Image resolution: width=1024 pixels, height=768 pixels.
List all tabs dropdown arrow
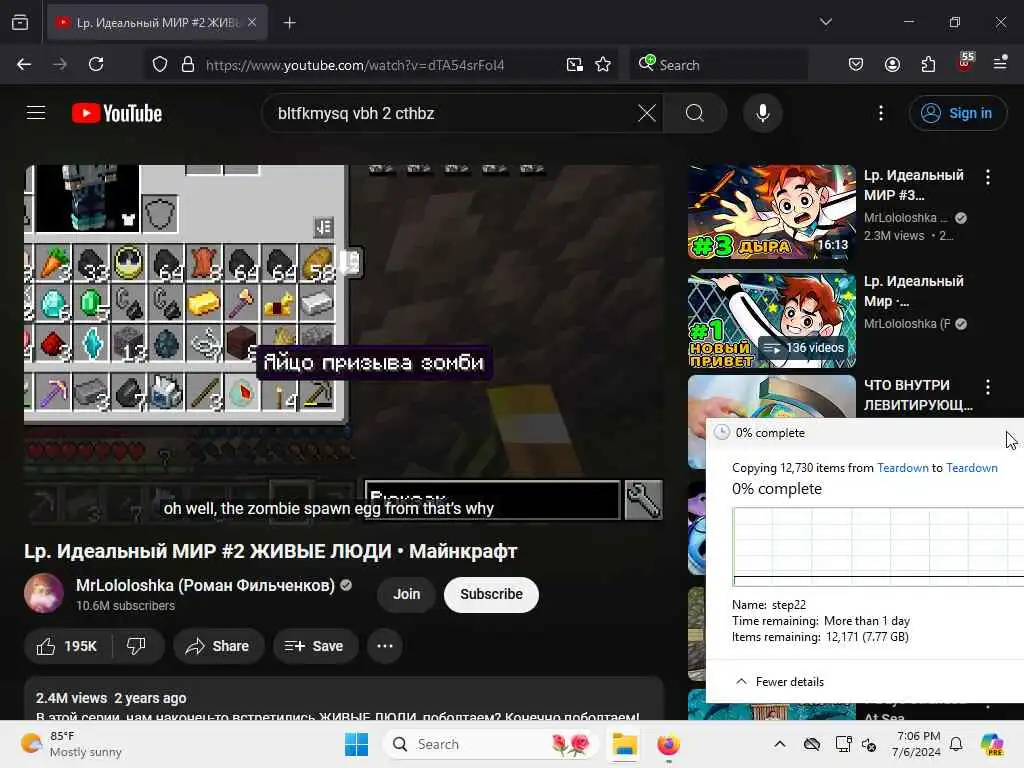pyautogui.click(x=825, y=22)
